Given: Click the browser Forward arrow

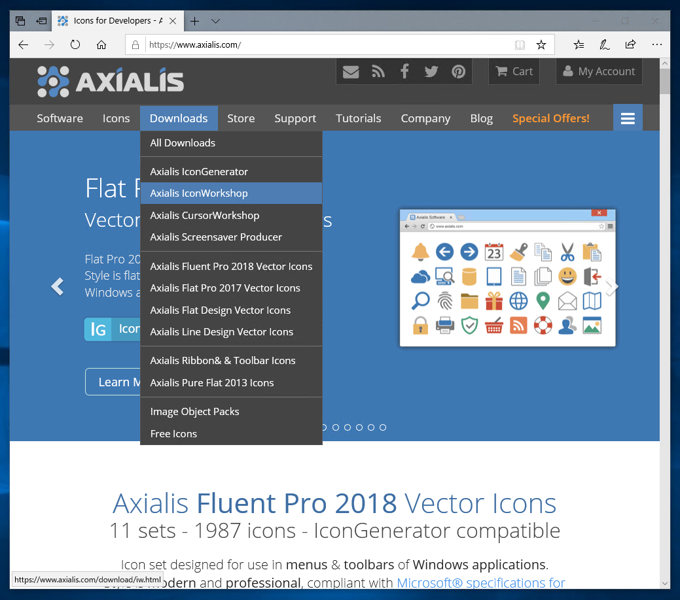Looking at the screenshot, I should 49,45.
